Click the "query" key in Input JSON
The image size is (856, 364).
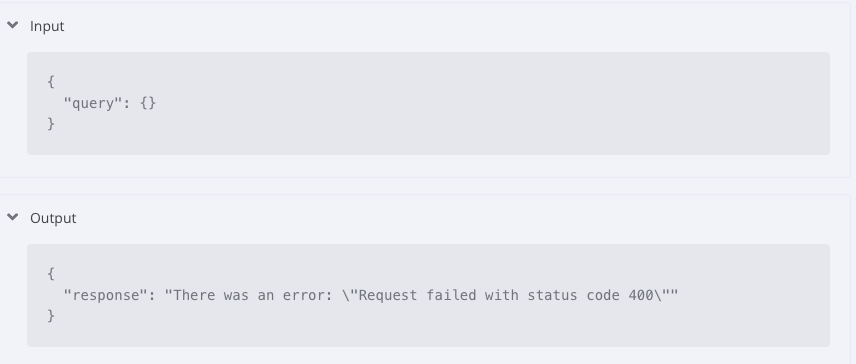click(x=93, y=103)
